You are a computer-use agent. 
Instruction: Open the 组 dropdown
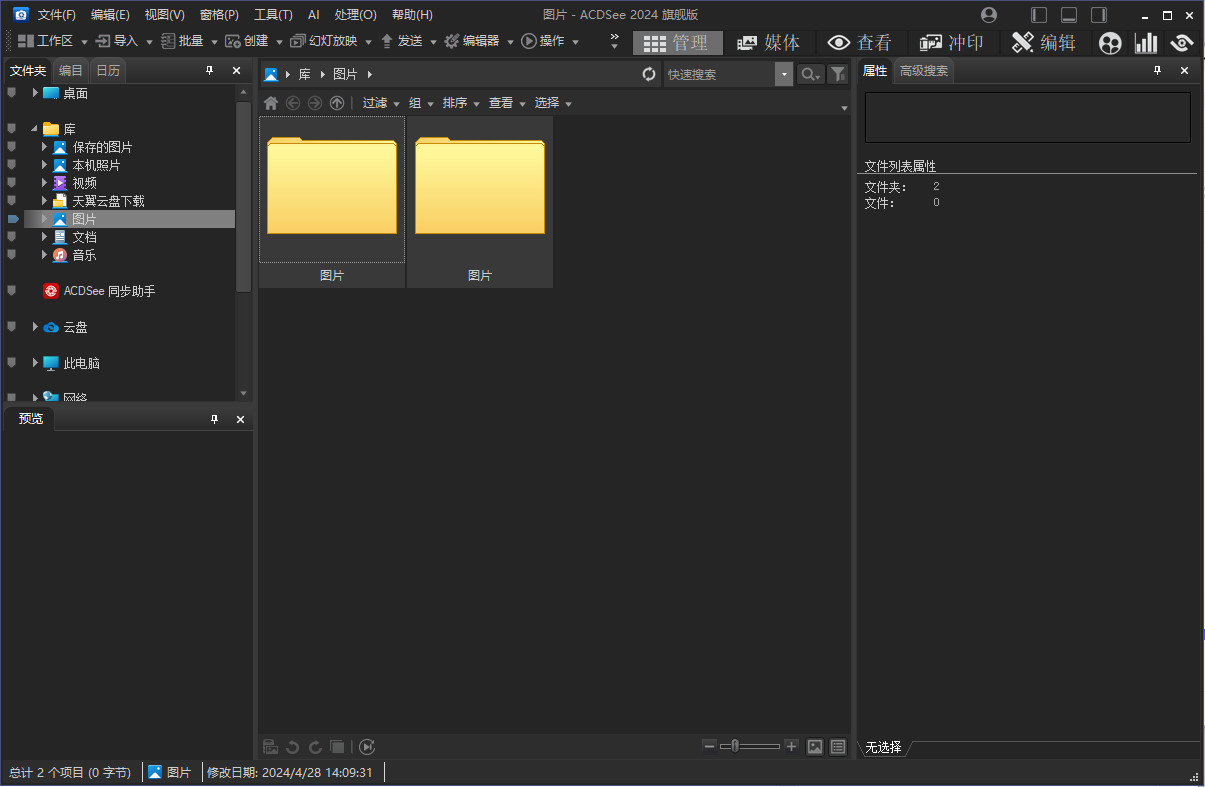click(x=420, y=103)
